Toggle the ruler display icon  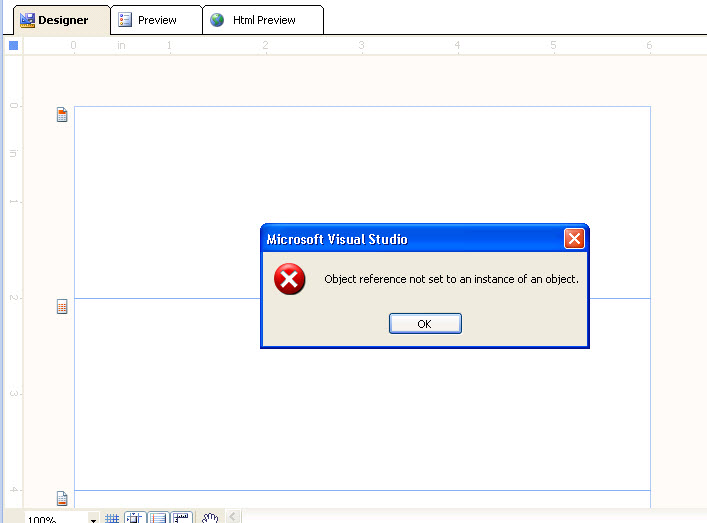tap(181, 518)
